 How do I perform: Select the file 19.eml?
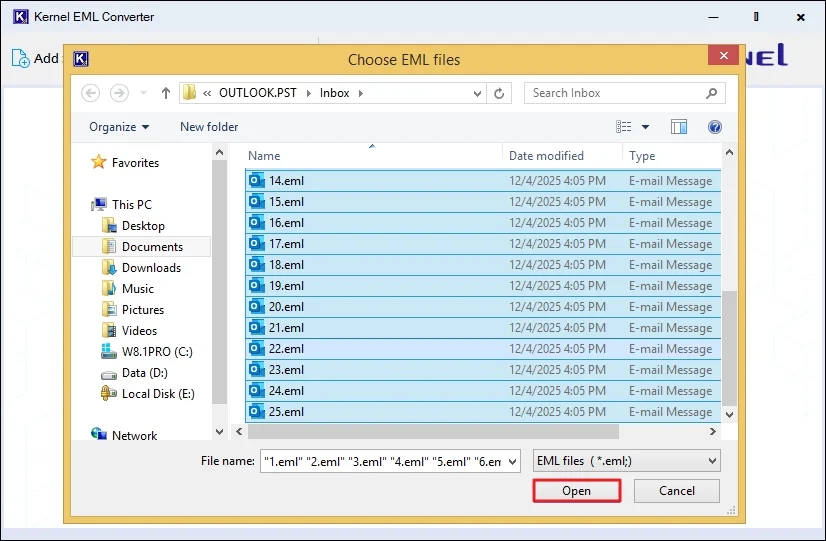(483, 286)
